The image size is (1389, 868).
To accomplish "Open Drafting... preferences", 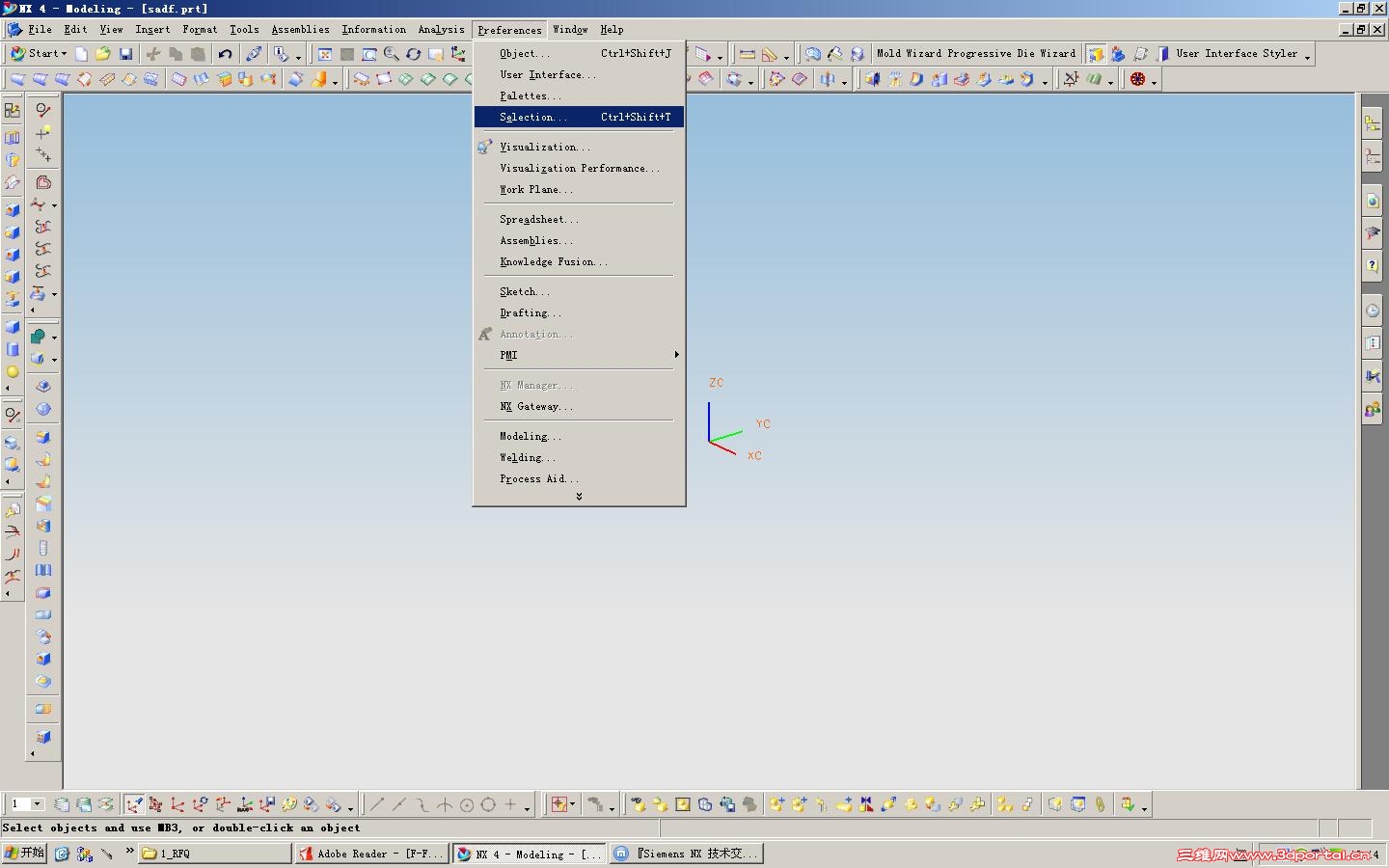I will tap(579, 312).
